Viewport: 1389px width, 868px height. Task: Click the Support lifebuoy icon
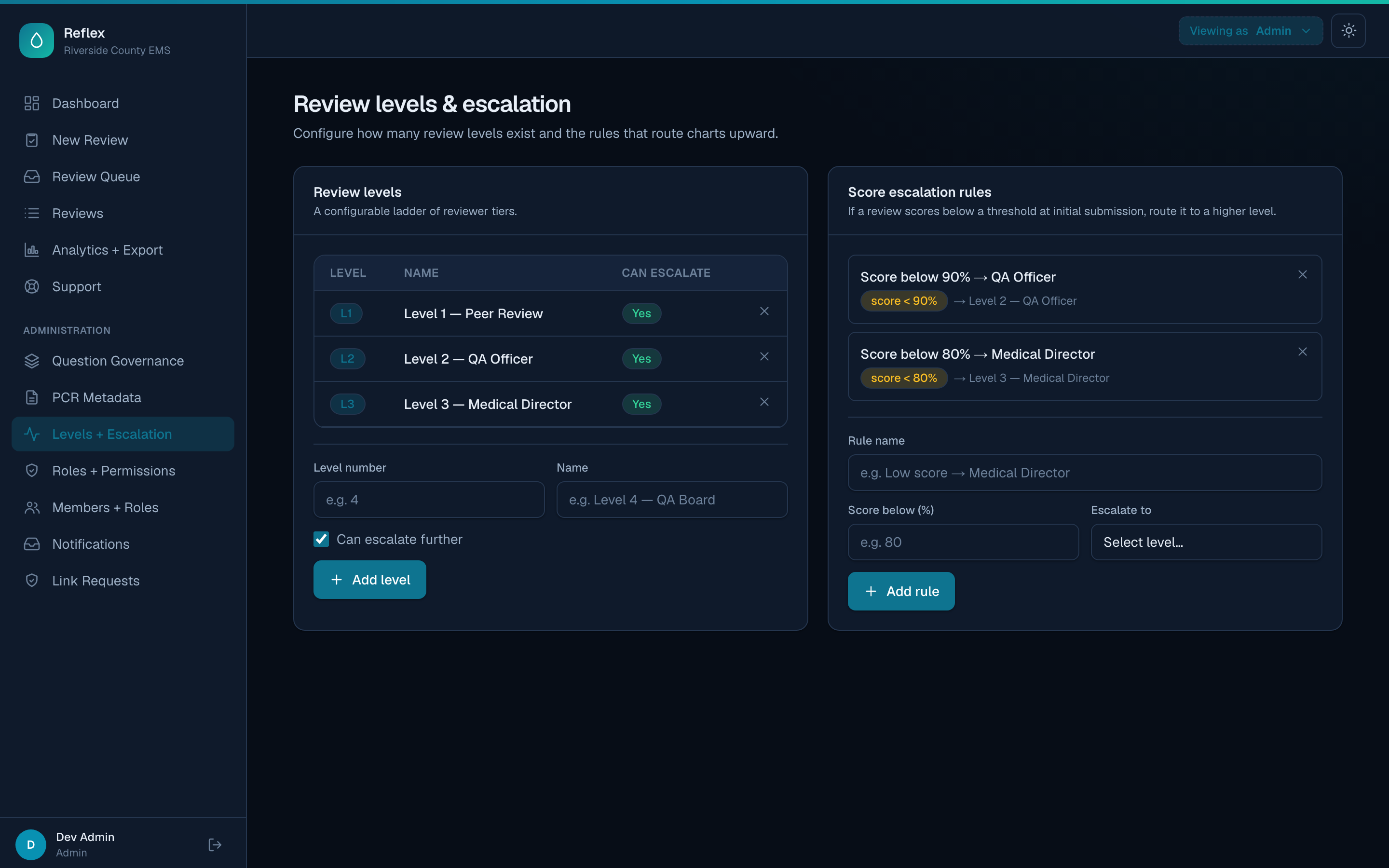(x=31, y=286)
